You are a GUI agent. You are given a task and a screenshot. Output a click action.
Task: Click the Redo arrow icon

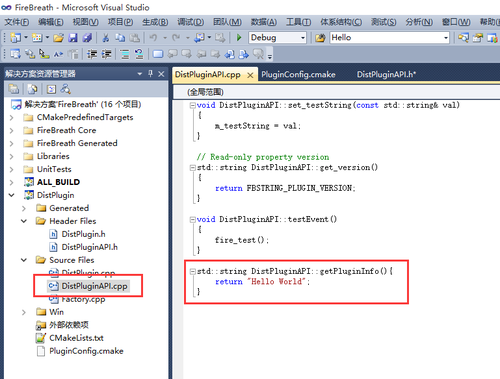176,38
